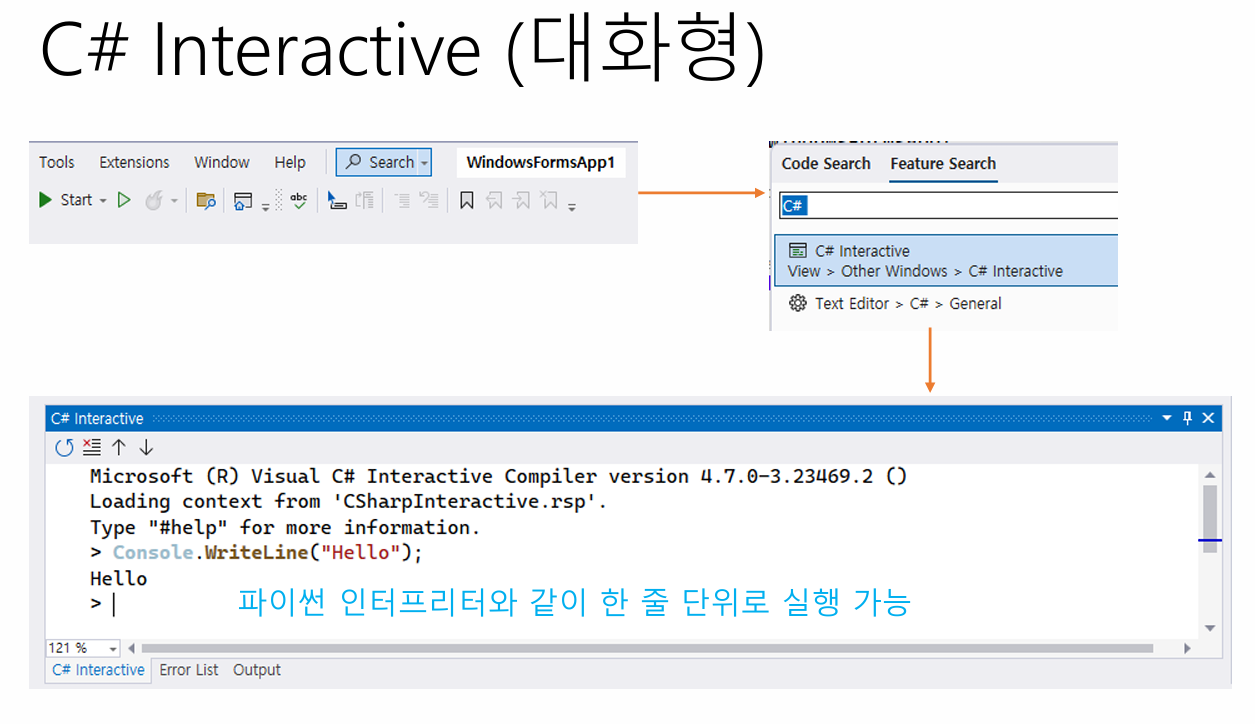Viewport: 1255px width, 724px height.
Task: Select the C# Interactive bottom tab
Action: pos(98,670)
